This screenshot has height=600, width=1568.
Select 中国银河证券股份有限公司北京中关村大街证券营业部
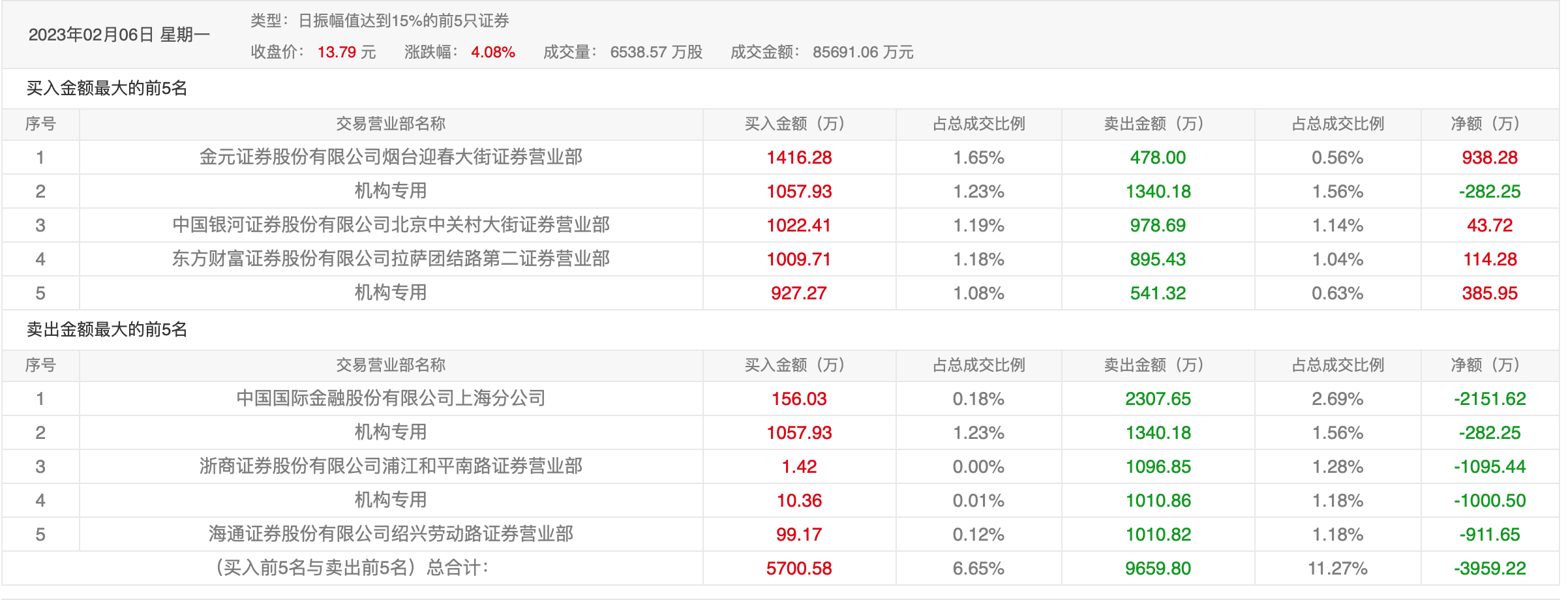(x=391, y=225)
